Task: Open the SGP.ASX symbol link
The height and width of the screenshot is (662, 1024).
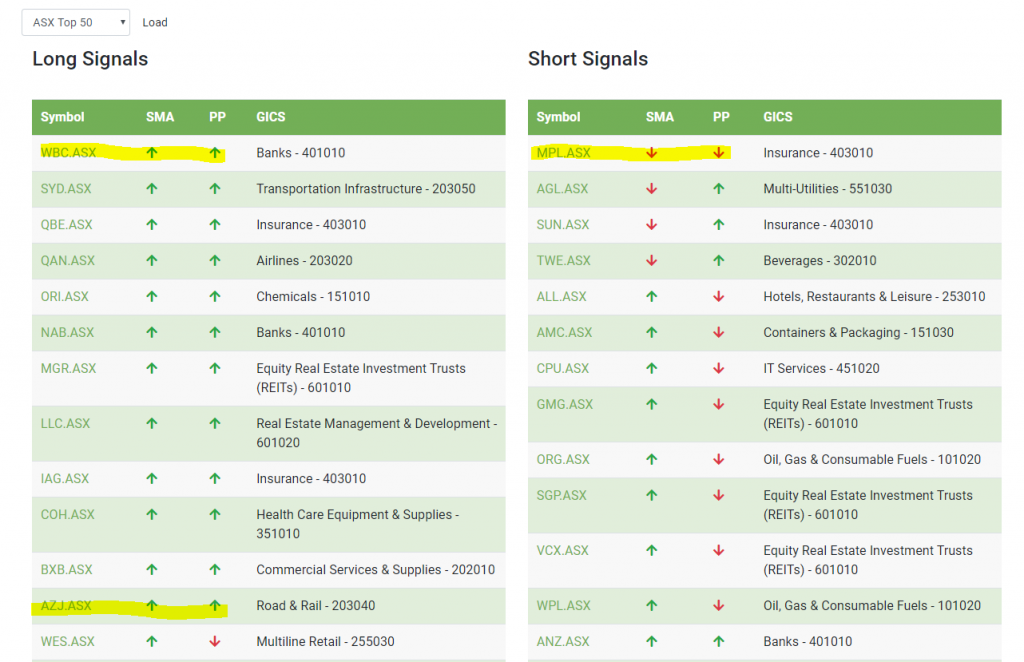Action: click(562, 495)
